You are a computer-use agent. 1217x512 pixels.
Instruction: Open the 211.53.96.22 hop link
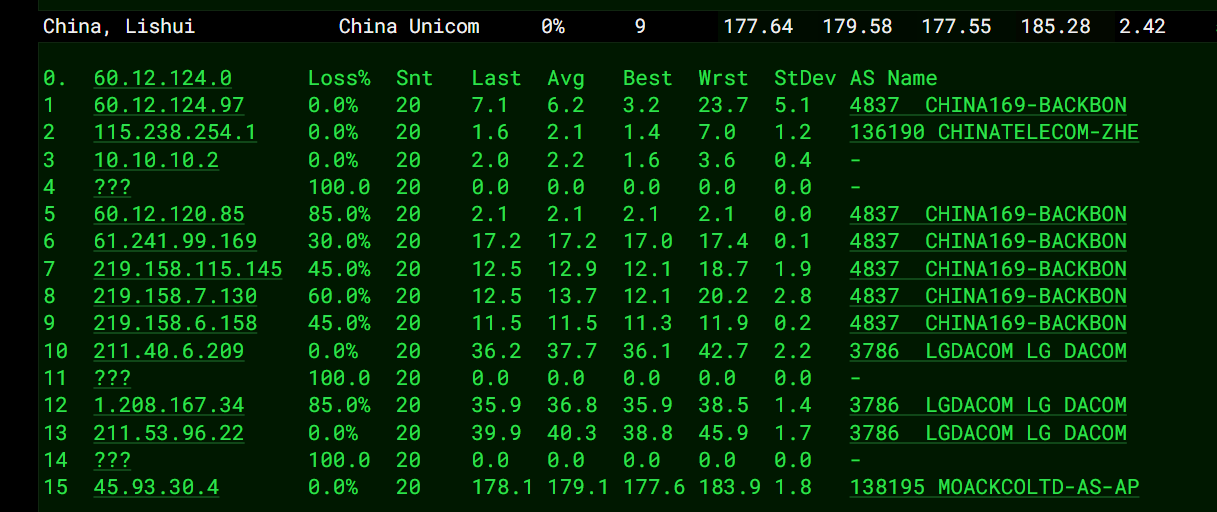[169, 433]
